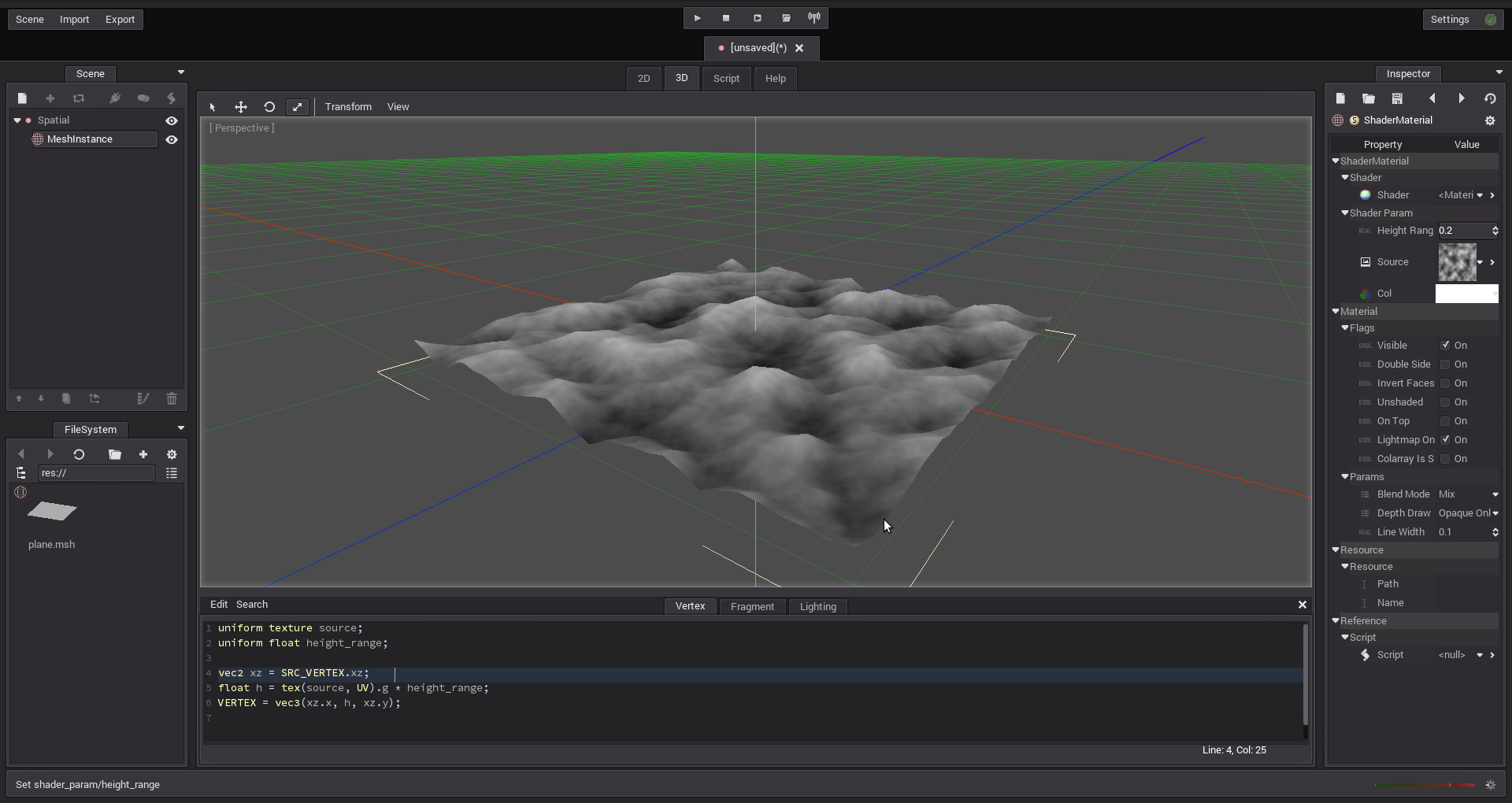Play the edited scene icon

click(757, 18)
